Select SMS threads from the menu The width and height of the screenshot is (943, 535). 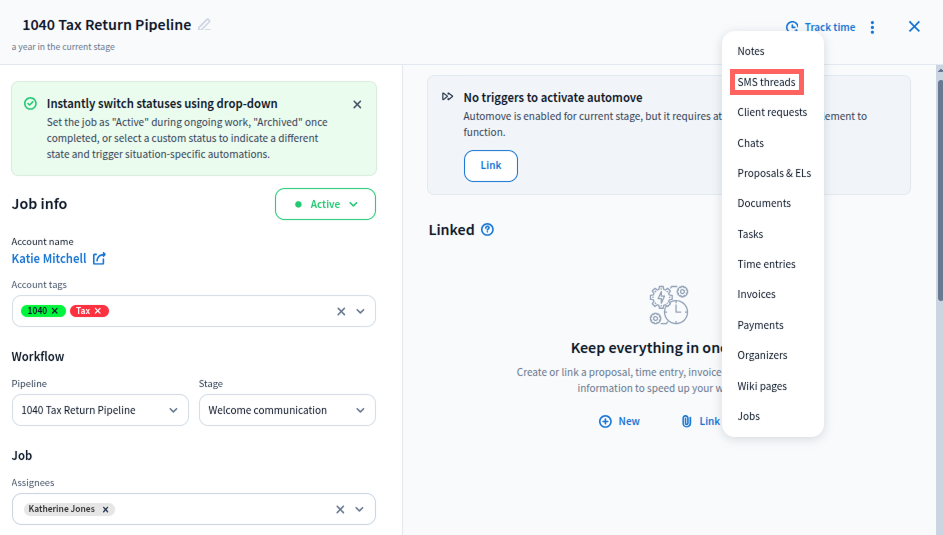pyautogui.click(x=766, y=82)
